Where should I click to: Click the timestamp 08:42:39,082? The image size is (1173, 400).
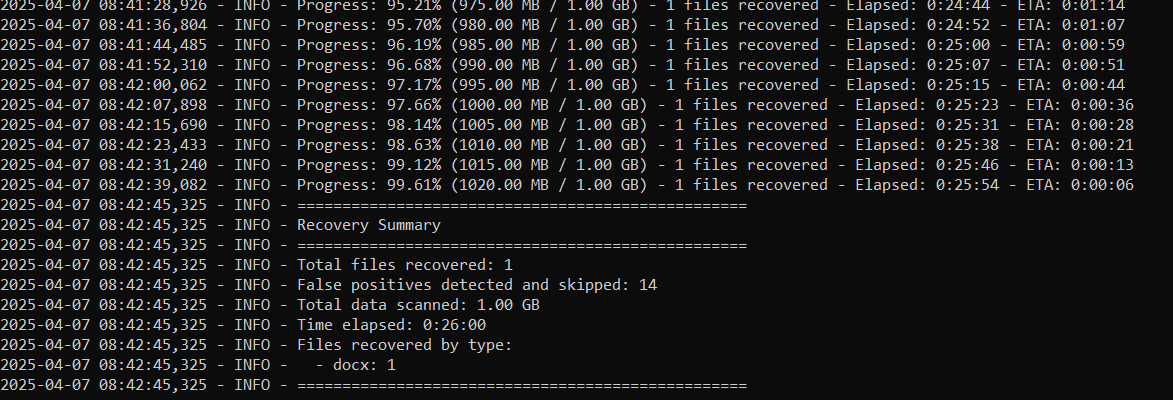[152, 185]
